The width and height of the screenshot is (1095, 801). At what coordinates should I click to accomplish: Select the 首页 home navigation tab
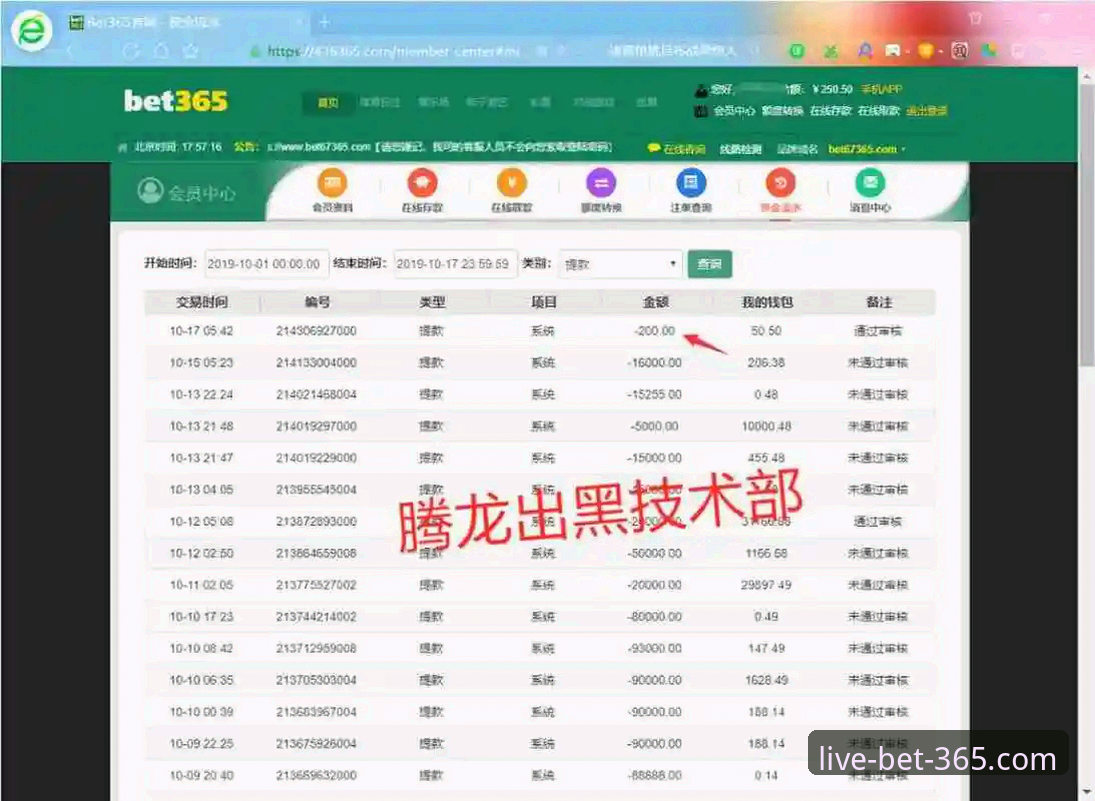328,103
